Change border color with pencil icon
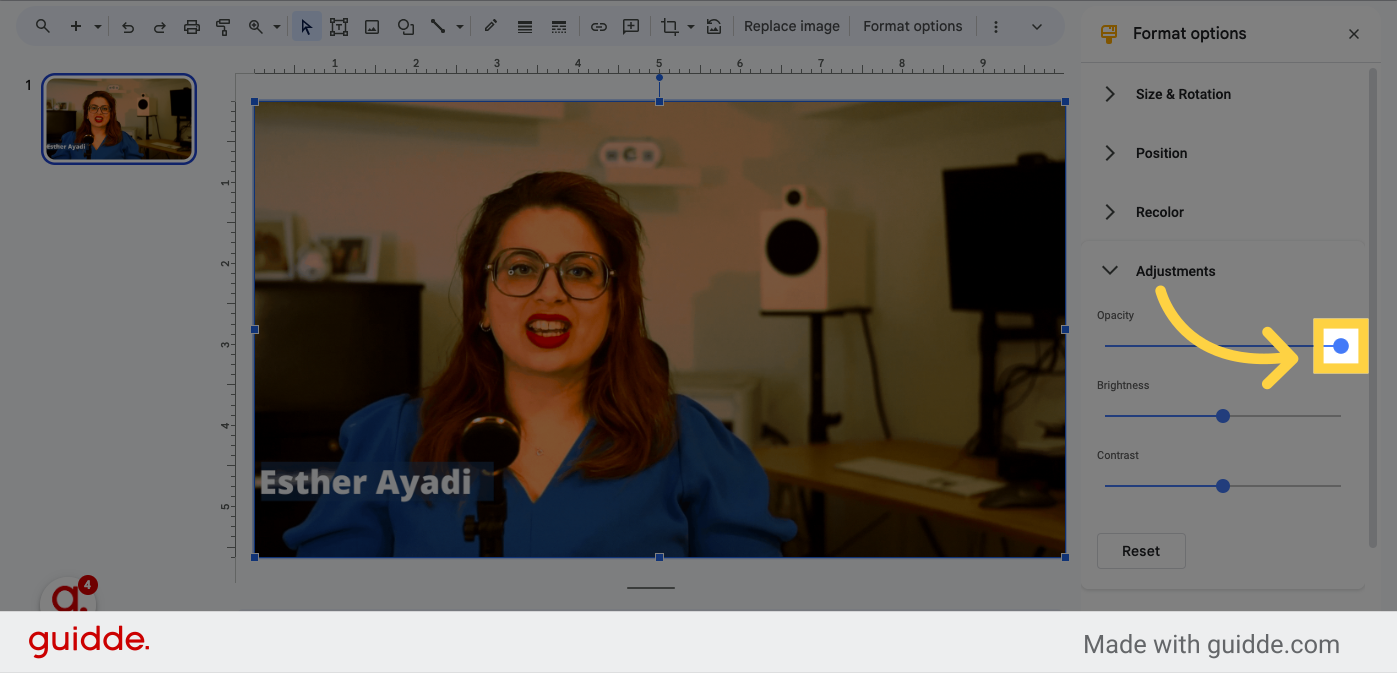The image size is (1397, 673). point(491,27)
